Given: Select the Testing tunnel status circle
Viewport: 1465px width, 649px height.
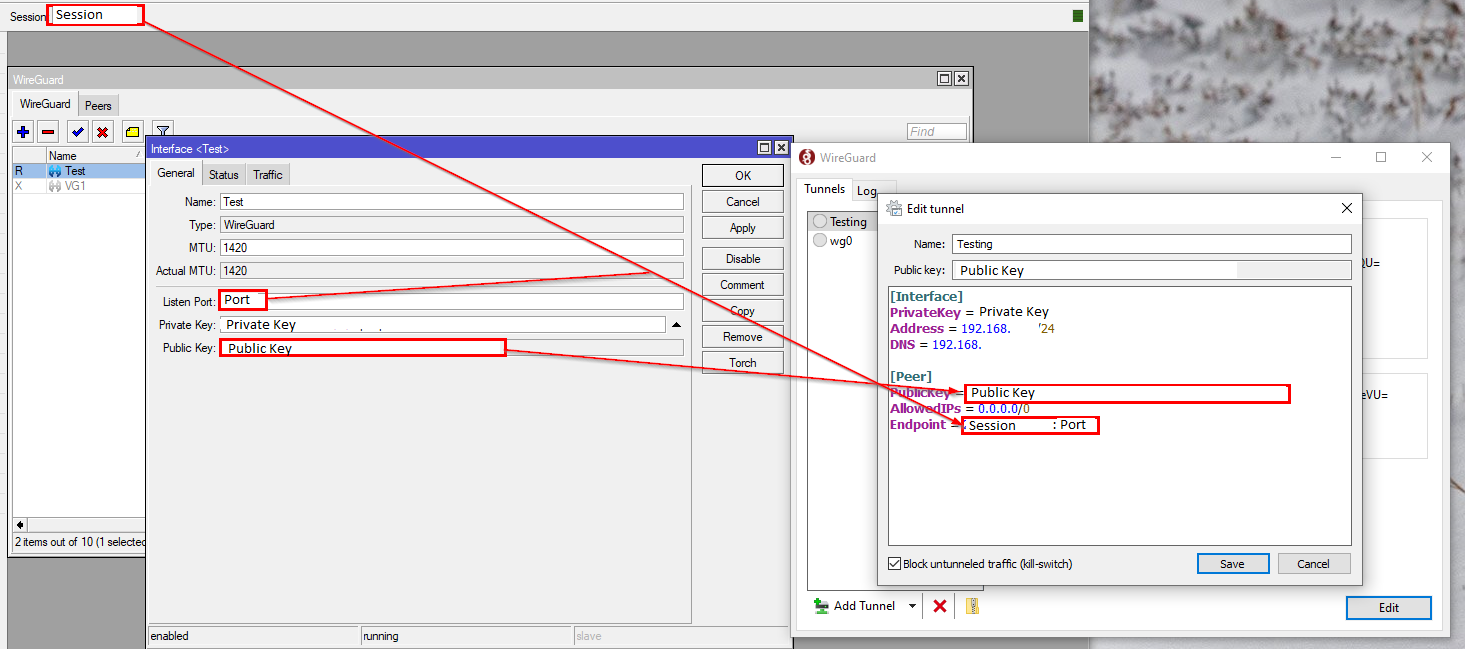Looking at the screenshot, I should pos(820,222).
